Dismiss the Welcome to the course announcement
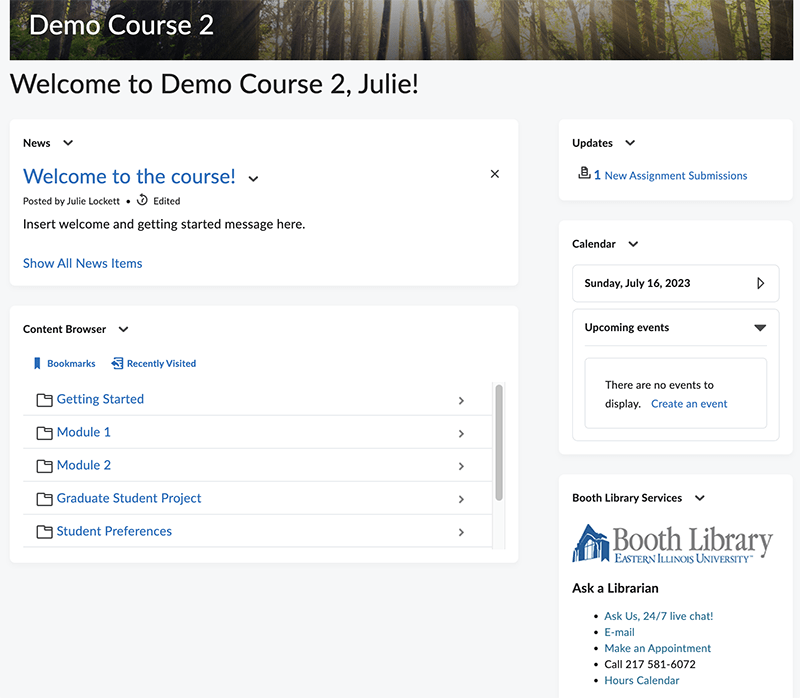 pyautogui.click(x=494, y=174)
